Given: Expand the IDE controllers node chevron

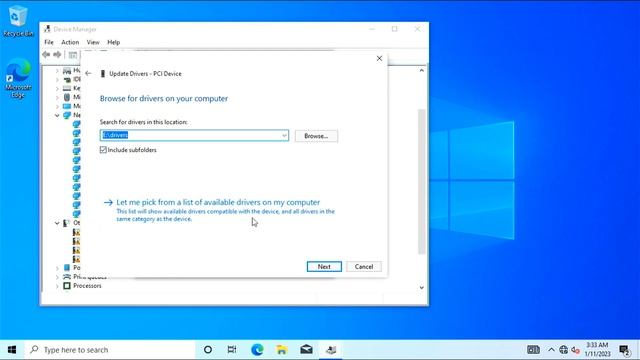Looking at the screenshot, I should [x=57, y=80].
